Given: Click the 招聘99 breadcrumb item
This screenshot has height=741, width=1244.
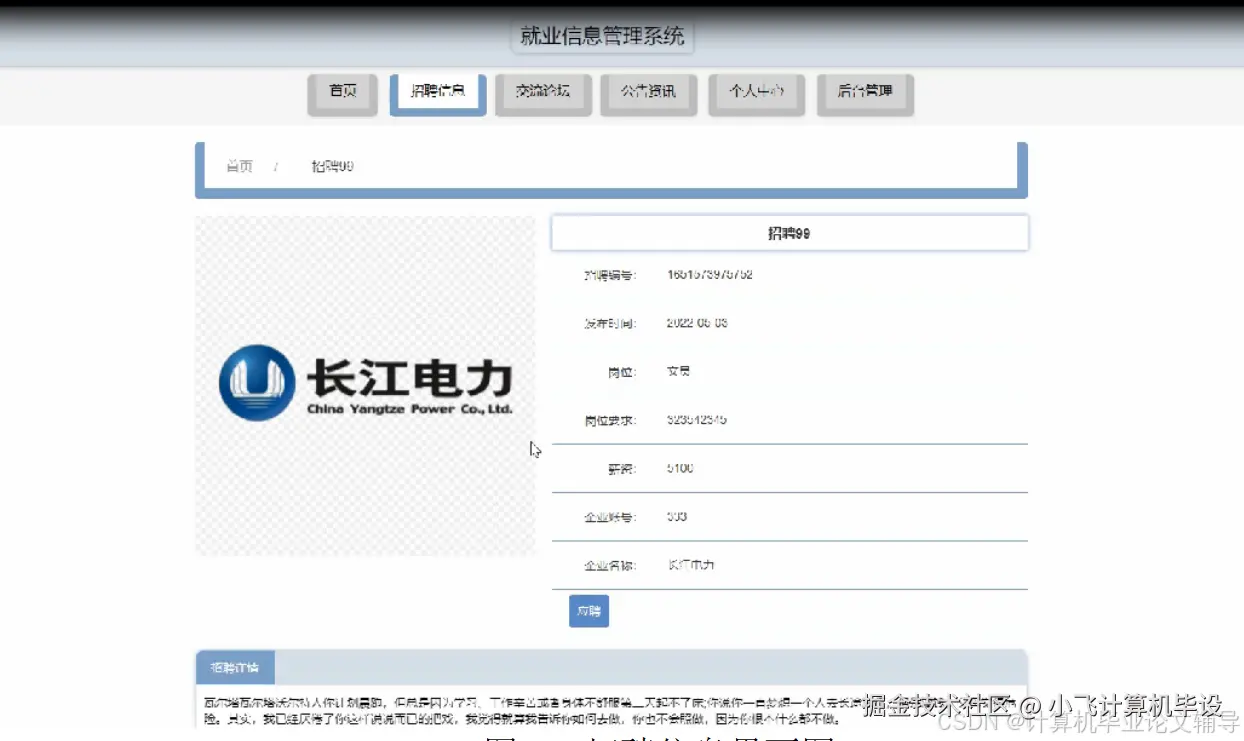Looking at the screenshot, I should 332,166.
